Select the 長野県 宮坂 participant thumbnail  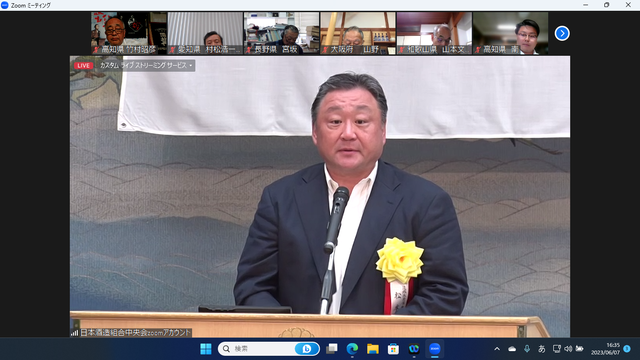click(282, 33)
